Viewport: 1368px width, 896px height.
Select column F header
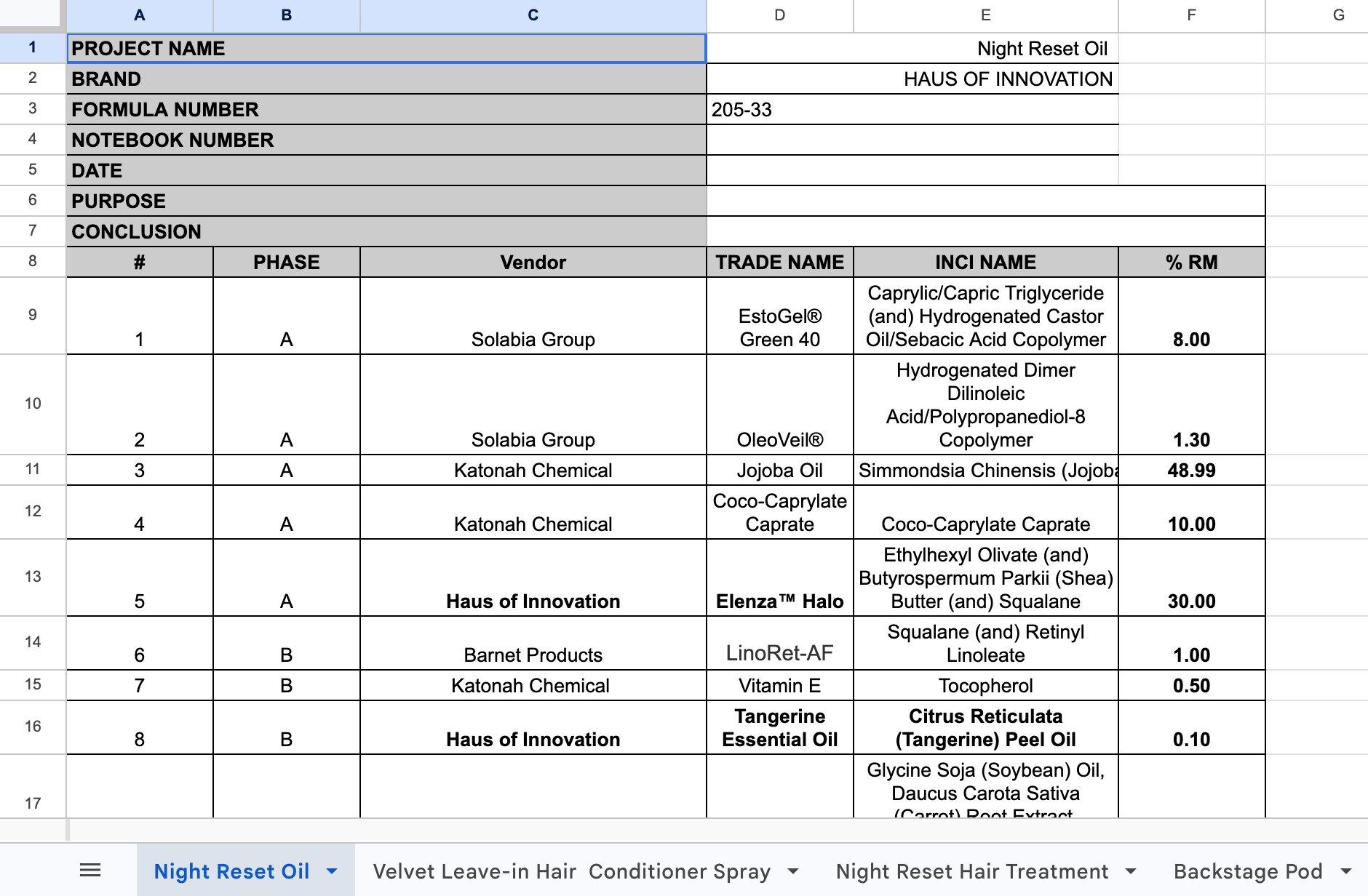pyautogui.click(x=1192, y=15)
